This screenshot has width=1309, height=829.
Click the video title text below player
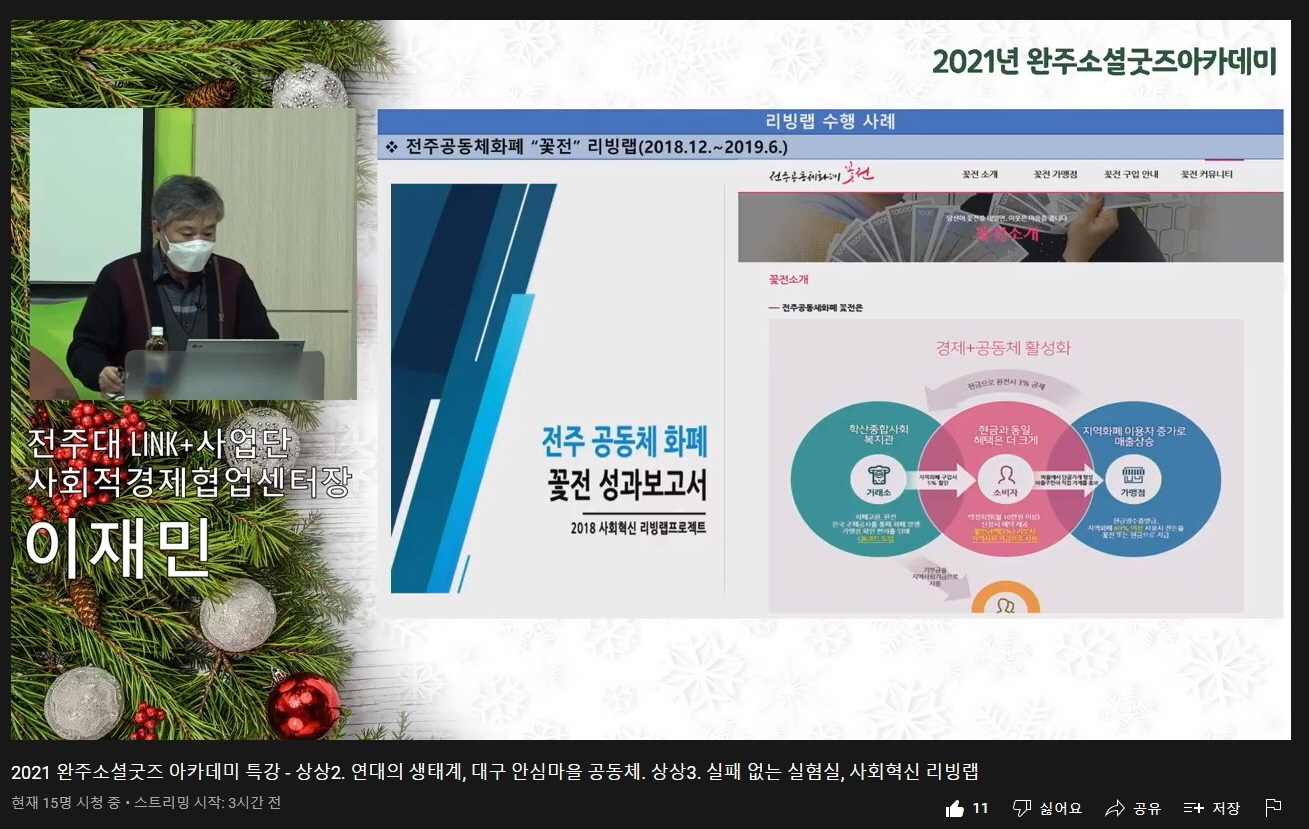[x=494, y=772]
